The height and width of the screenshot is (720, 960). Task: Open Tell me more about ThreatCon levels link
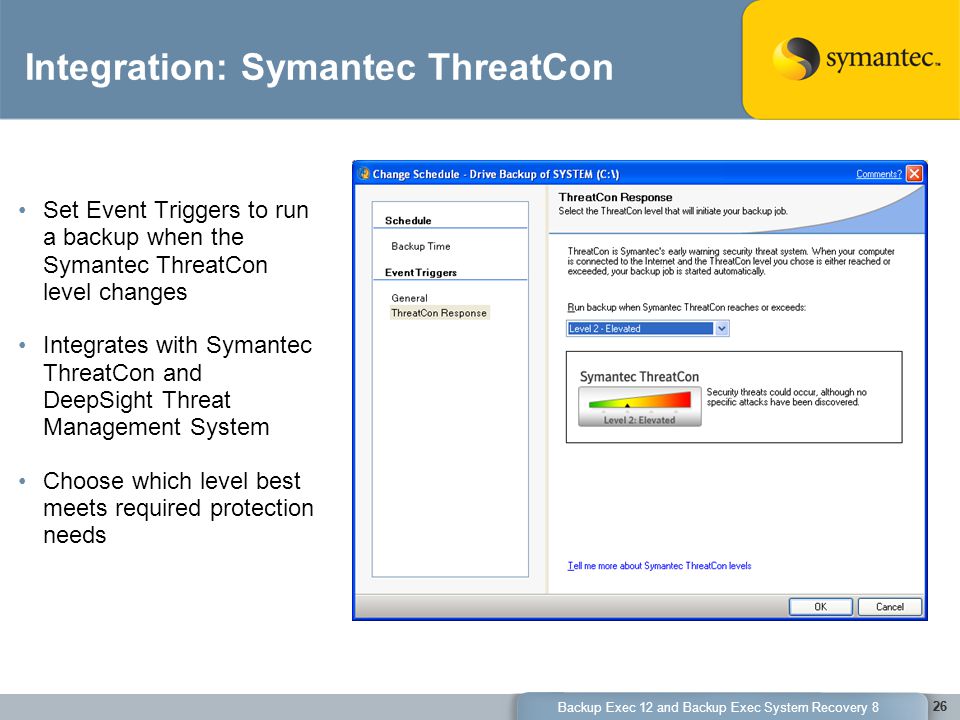[659, 566]
